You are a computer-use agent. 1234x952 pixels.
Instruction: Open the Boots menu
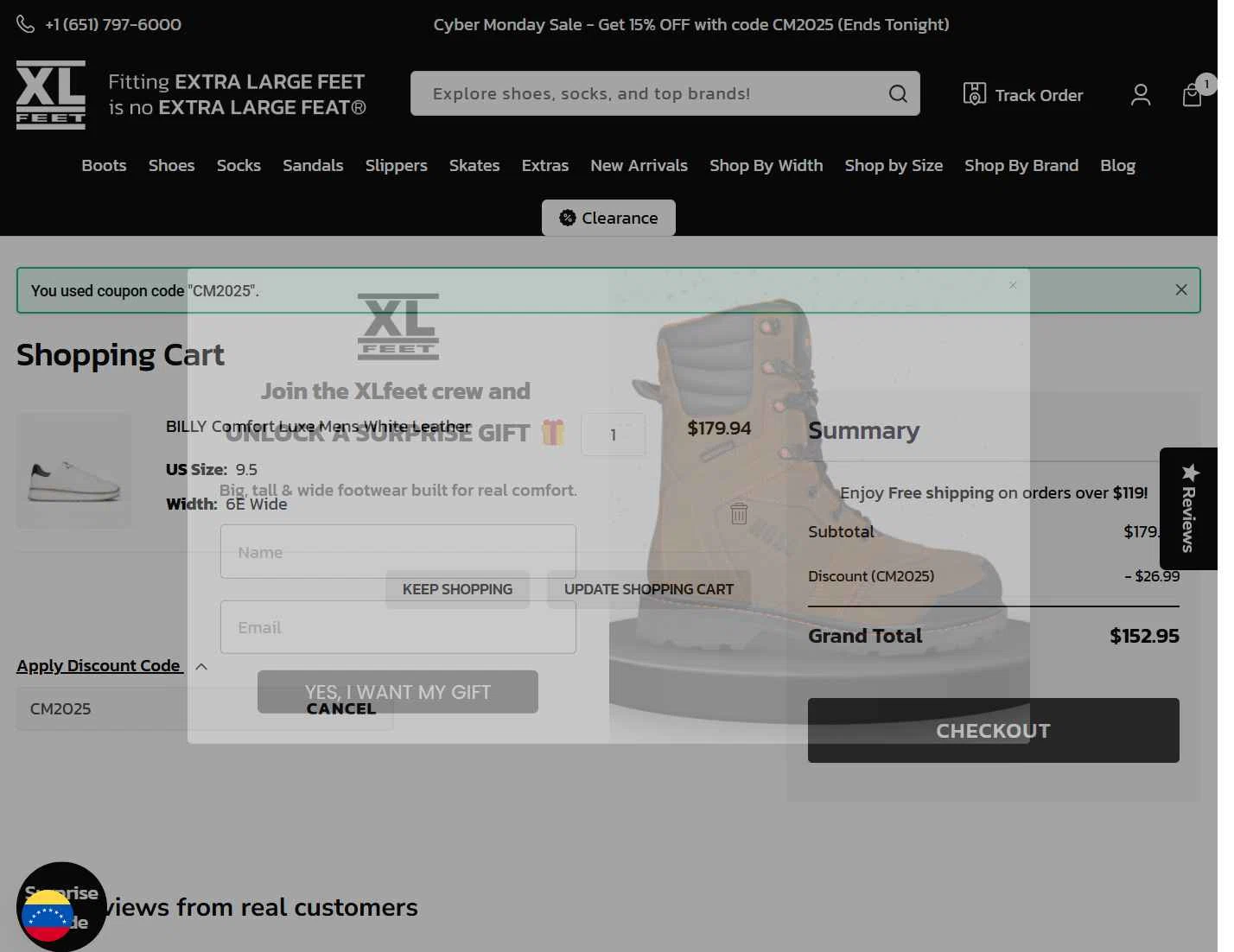[104, 165]
